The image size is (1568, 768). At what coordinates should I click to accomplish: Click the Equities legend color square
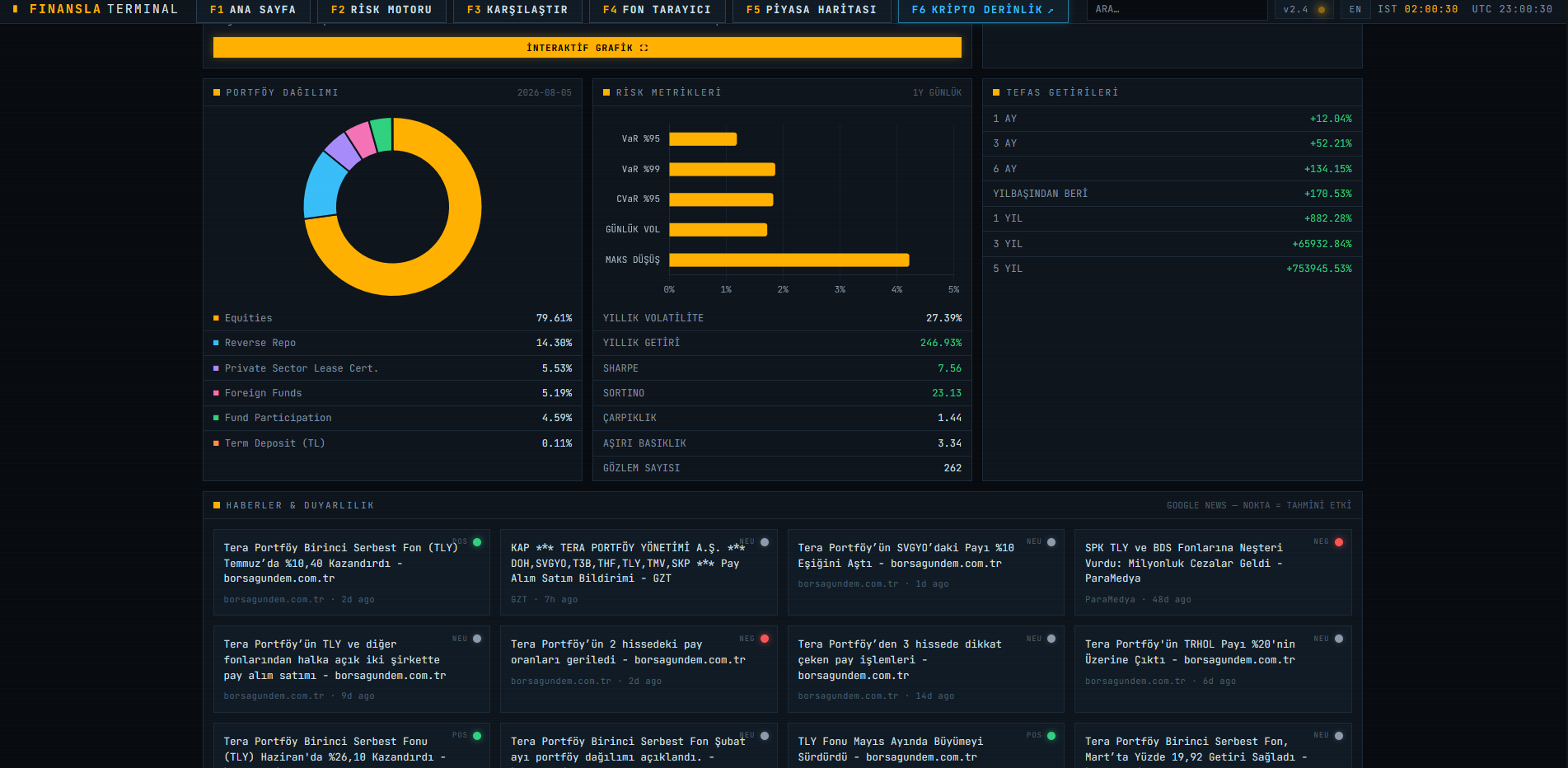coord(216,318)
